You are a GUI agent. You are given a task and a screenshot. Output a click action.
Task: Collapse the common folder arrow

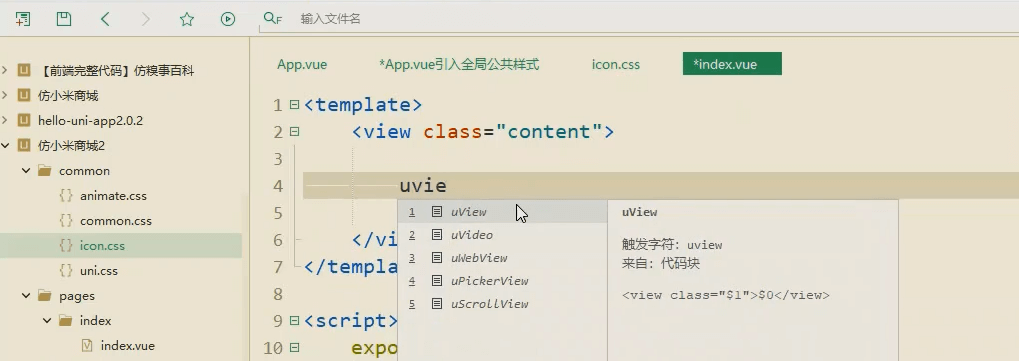(x=26, y=170)
